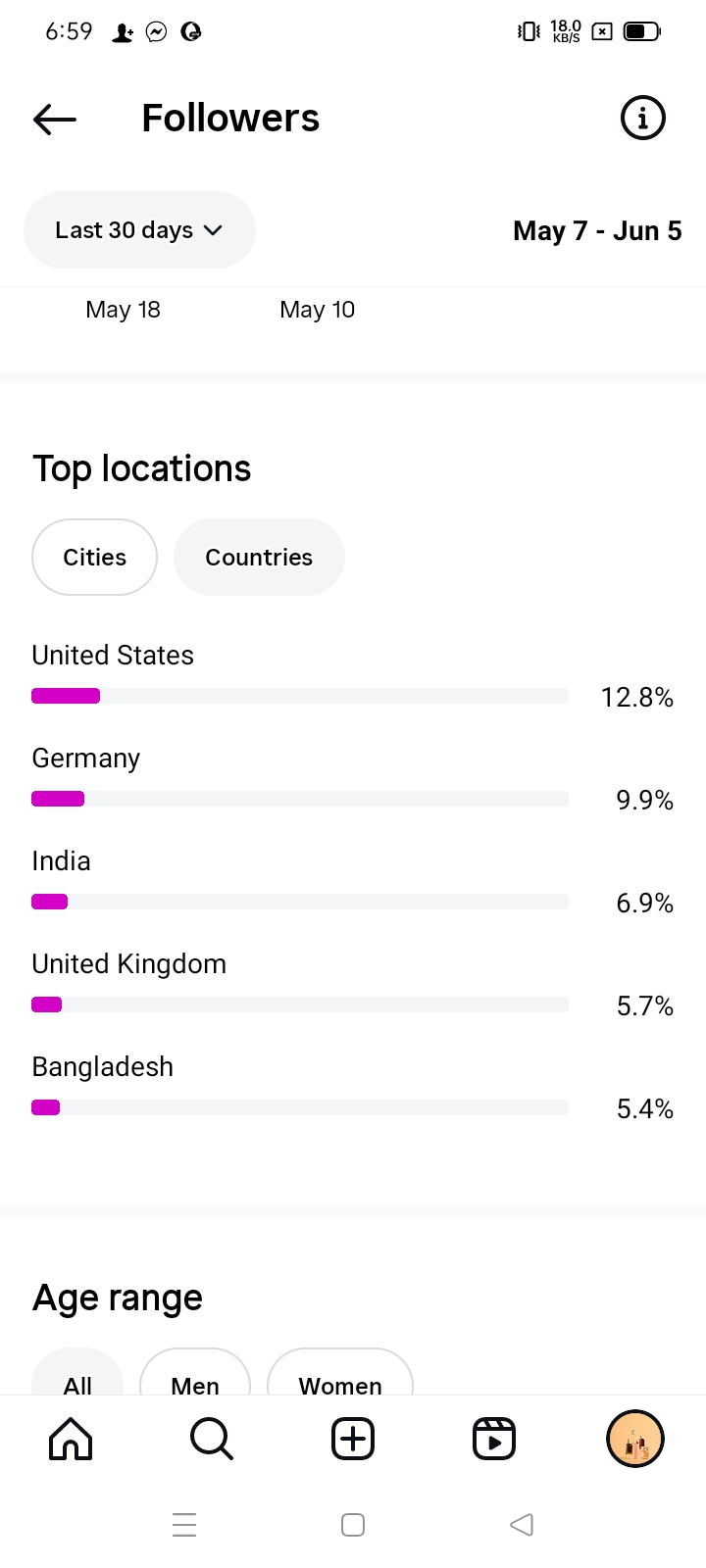
Task: Open the Reels tab
Action: [x=494, y=1439]
